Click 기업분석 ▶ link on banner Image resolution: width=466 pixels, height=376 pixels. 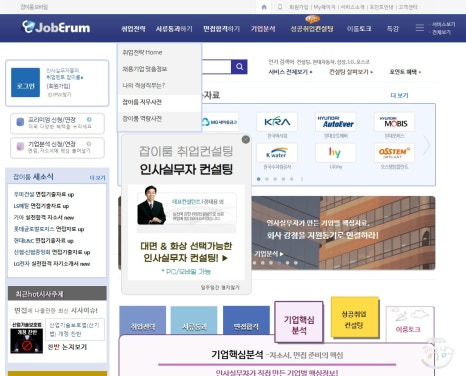click(x=269, y=254)
